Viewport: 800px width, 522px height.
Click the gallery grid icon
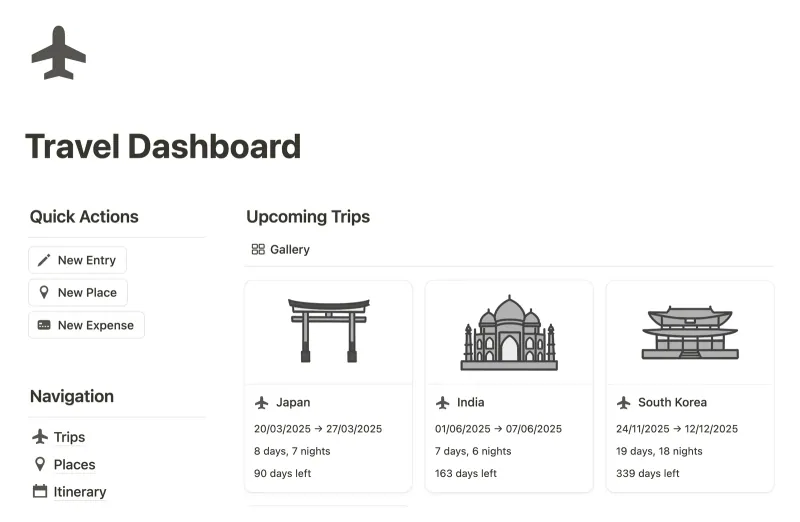(258, 249)
